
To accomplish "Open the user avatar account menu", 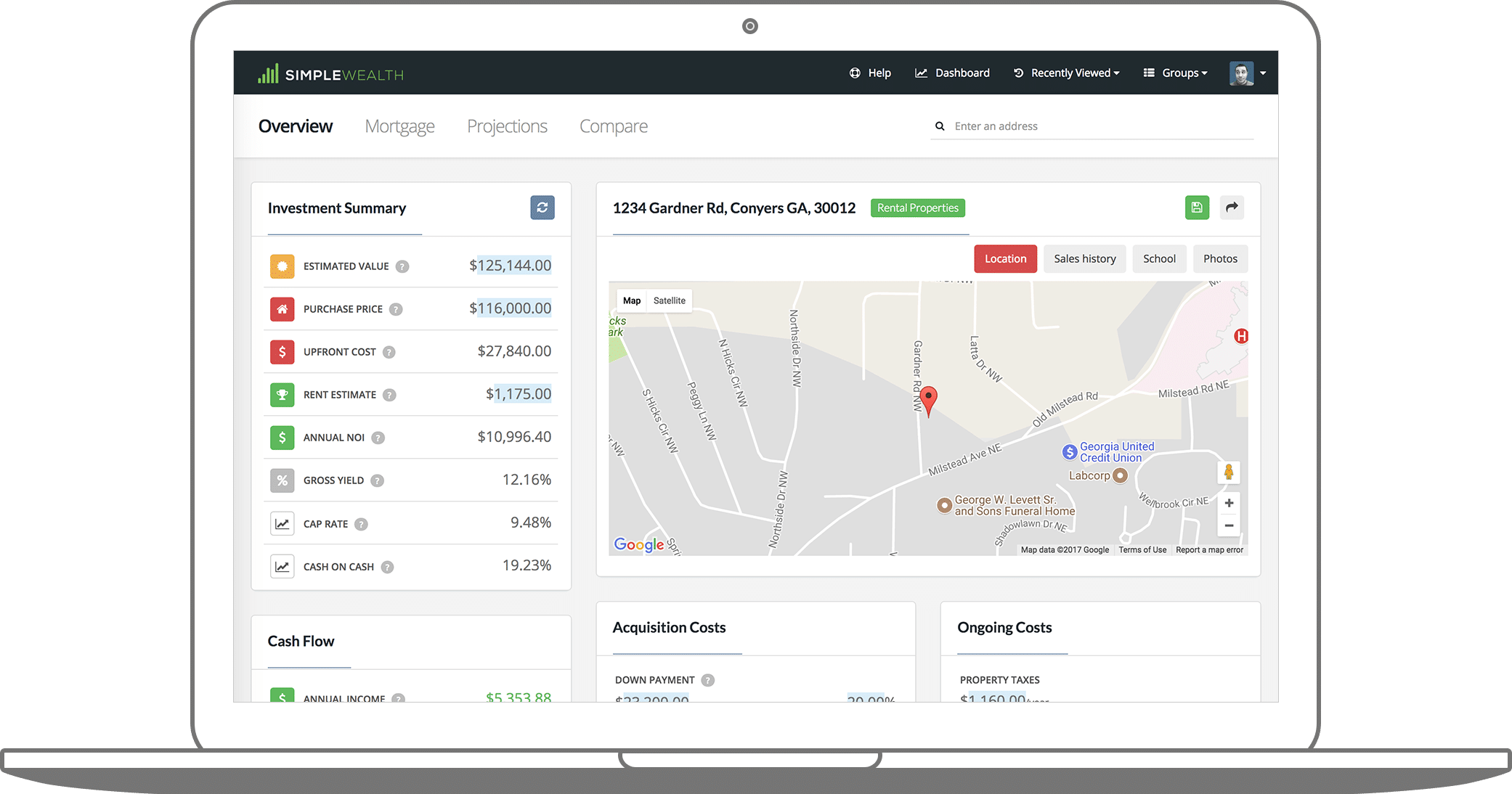I will tap(1247, 73).
